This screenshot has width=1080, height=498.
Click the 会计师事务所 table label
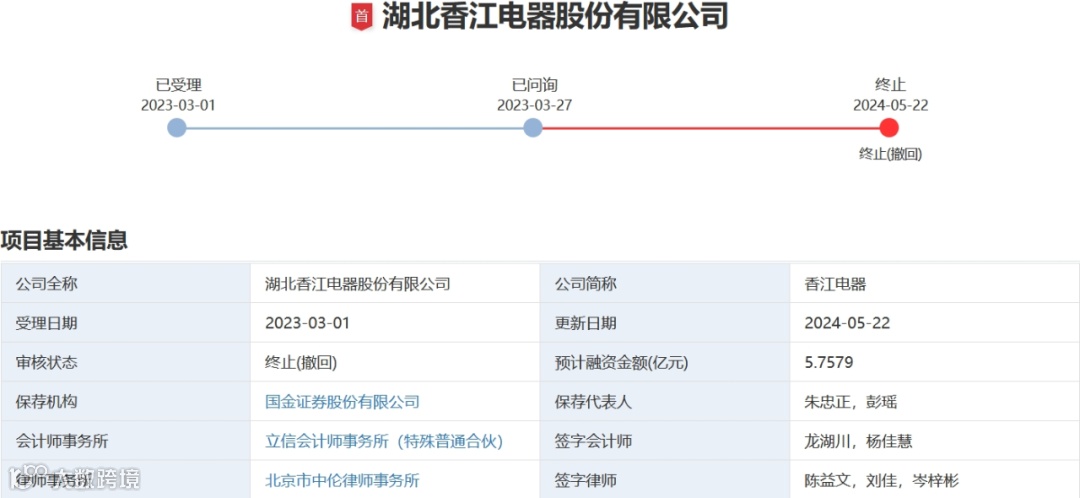pyautogui.click(x=61, y=442)
